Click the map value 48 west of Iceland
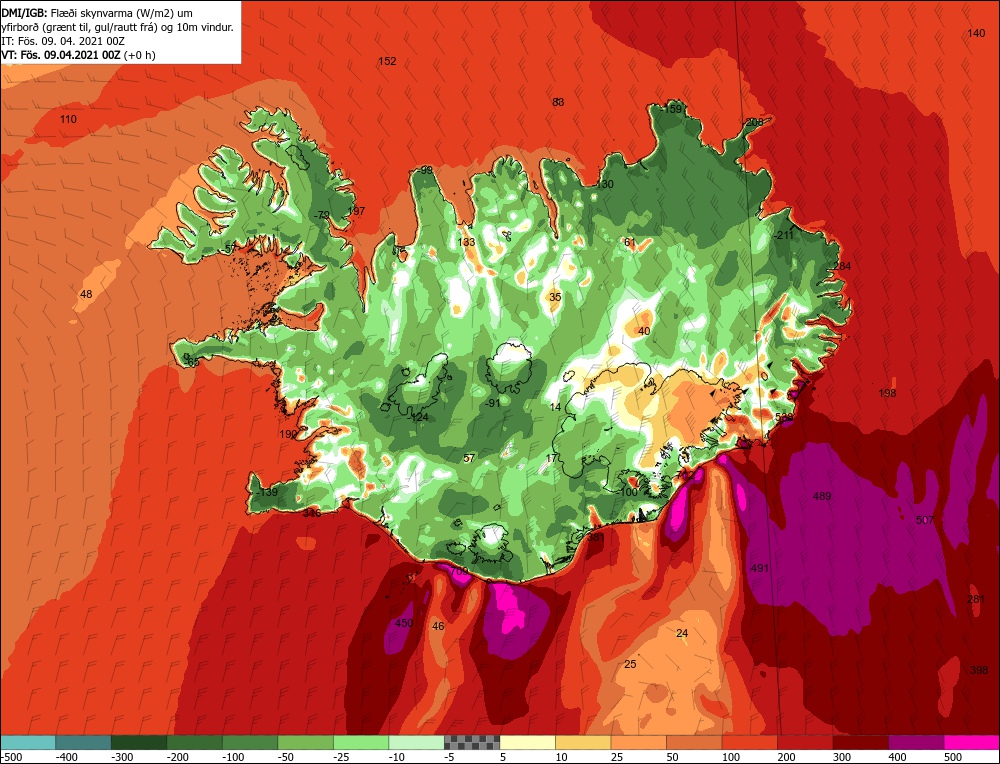The image size is (1000, 764). coord(86,294)
